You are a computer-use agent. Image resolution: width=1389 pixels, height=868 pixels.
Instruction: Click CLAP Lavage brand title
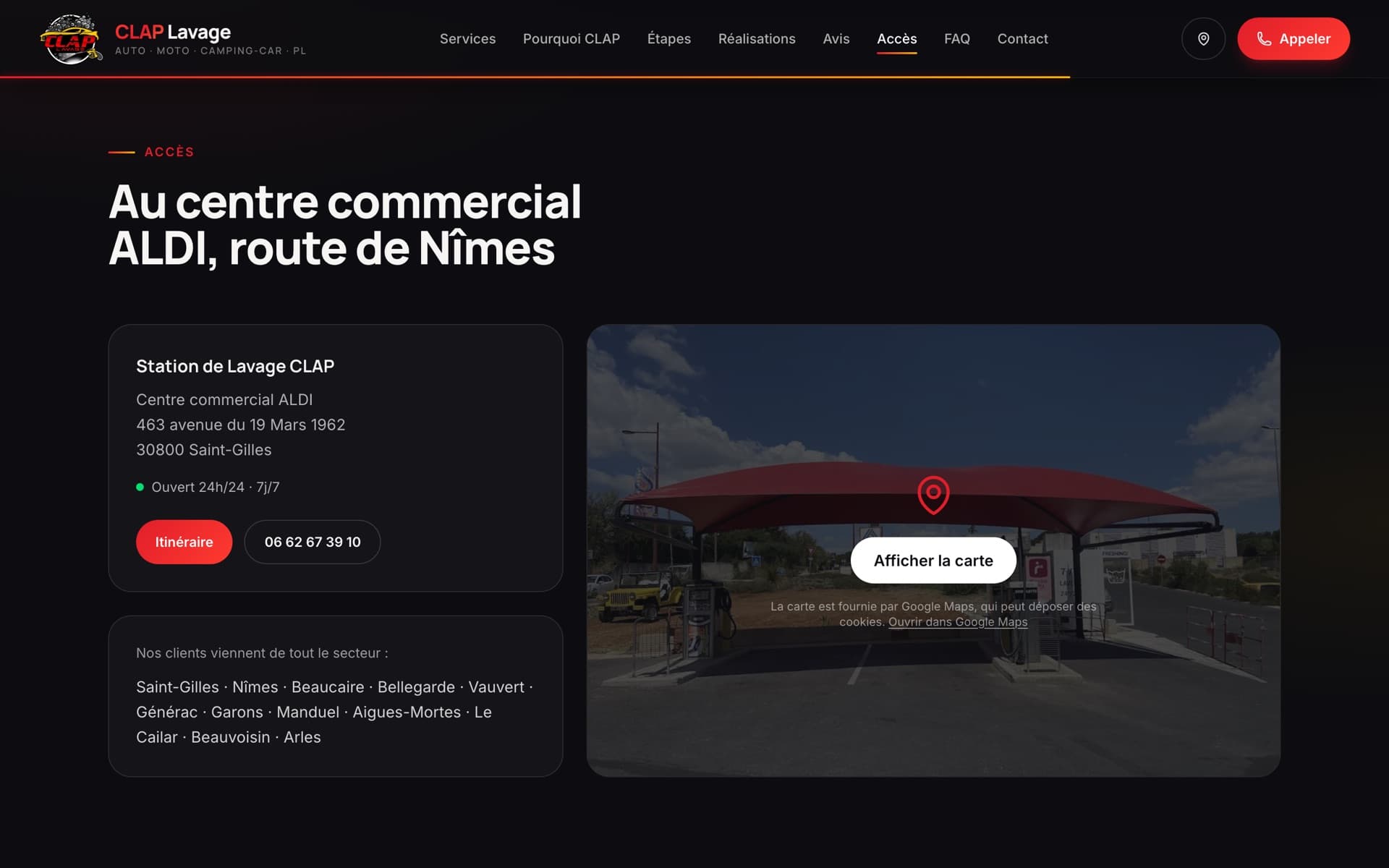coord(173,32)
